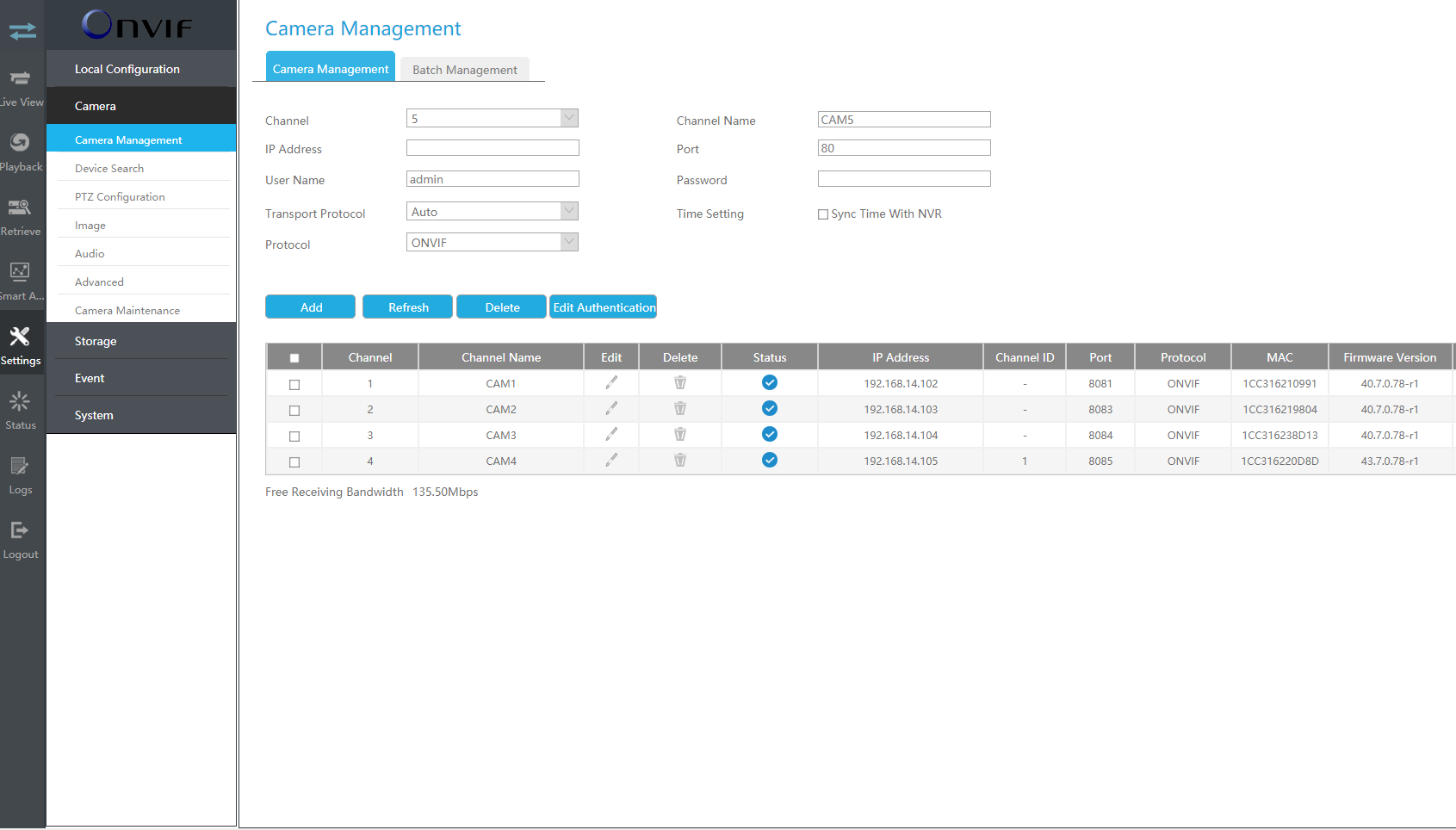Click the ONVIF logo
Screen dimensions: 1456x830
tap(138, 25)
